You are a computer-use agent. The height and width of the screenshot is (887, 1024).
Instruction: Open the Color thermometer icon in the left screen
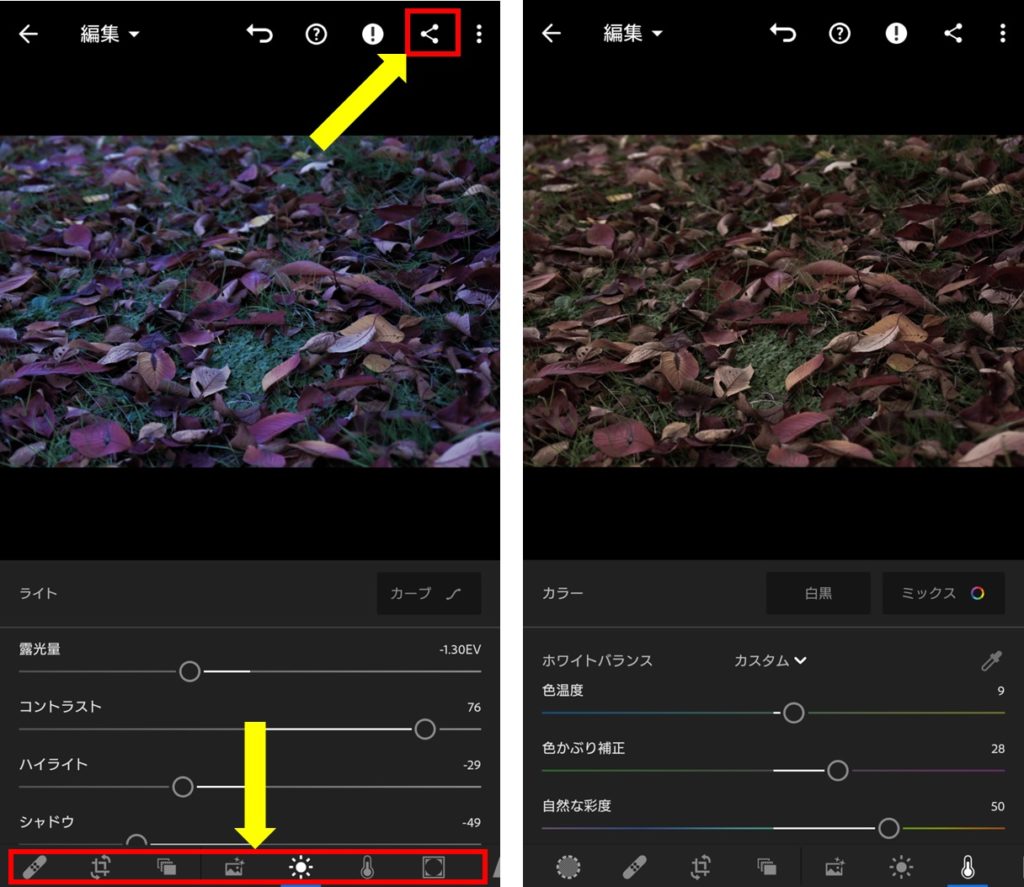click(368, 867)
